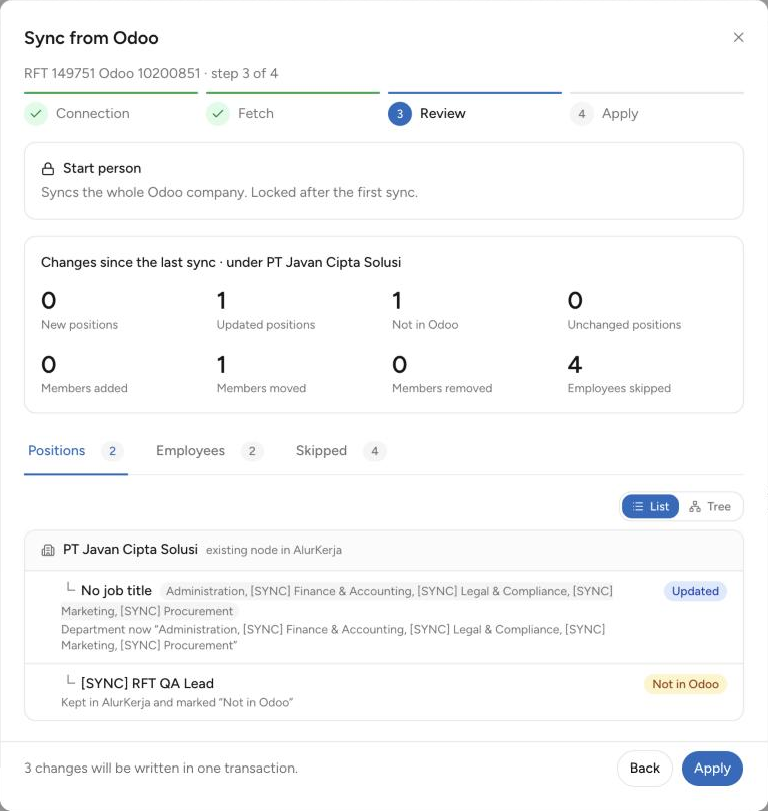
Task: Open the Employees tab
Action: point(209,450)
